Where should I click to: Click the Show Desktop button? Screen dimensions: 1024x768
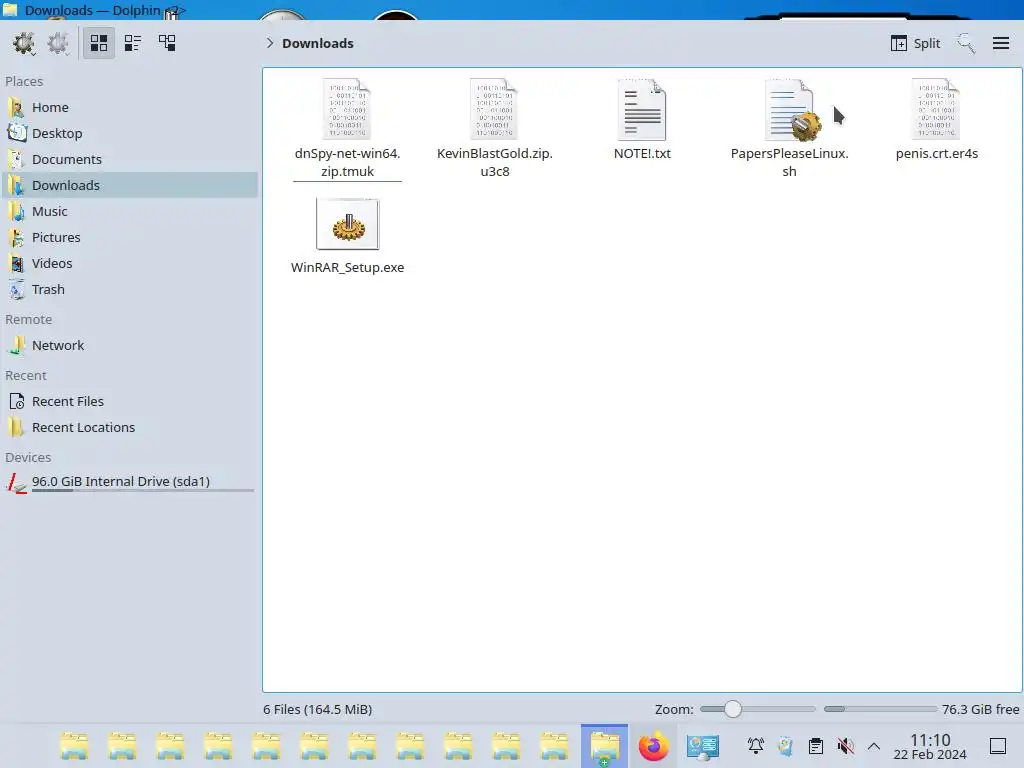click(x=998, y=746)
